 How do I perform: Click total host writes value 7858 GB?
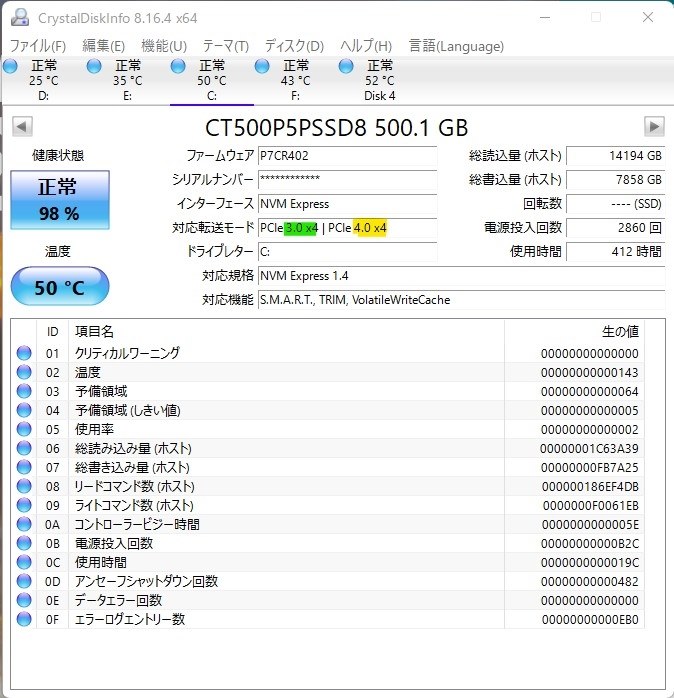pyautogui.click(x=616, y=180)
